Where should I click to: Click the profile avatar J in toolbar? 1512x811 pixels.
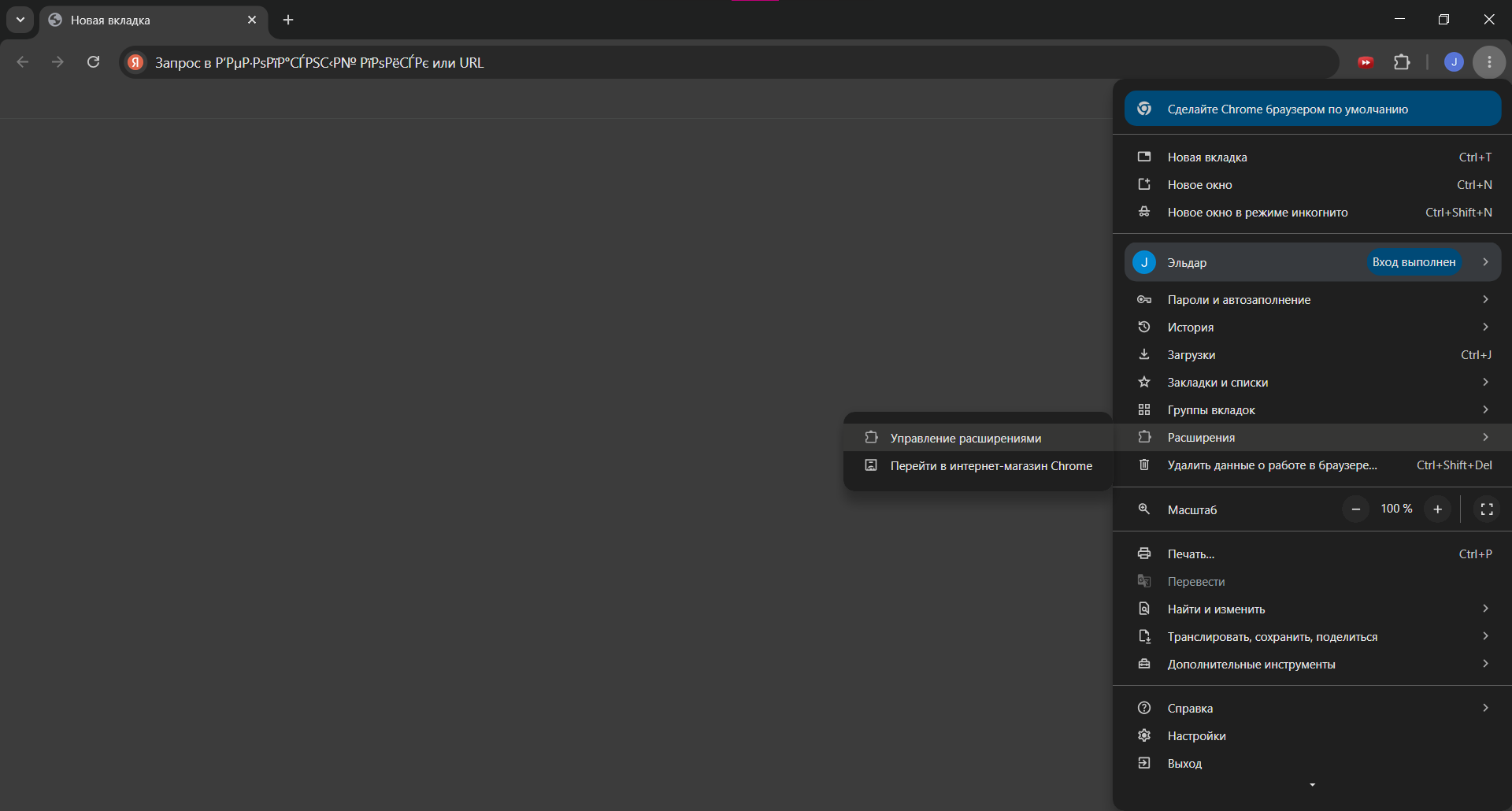(1454, 62)
